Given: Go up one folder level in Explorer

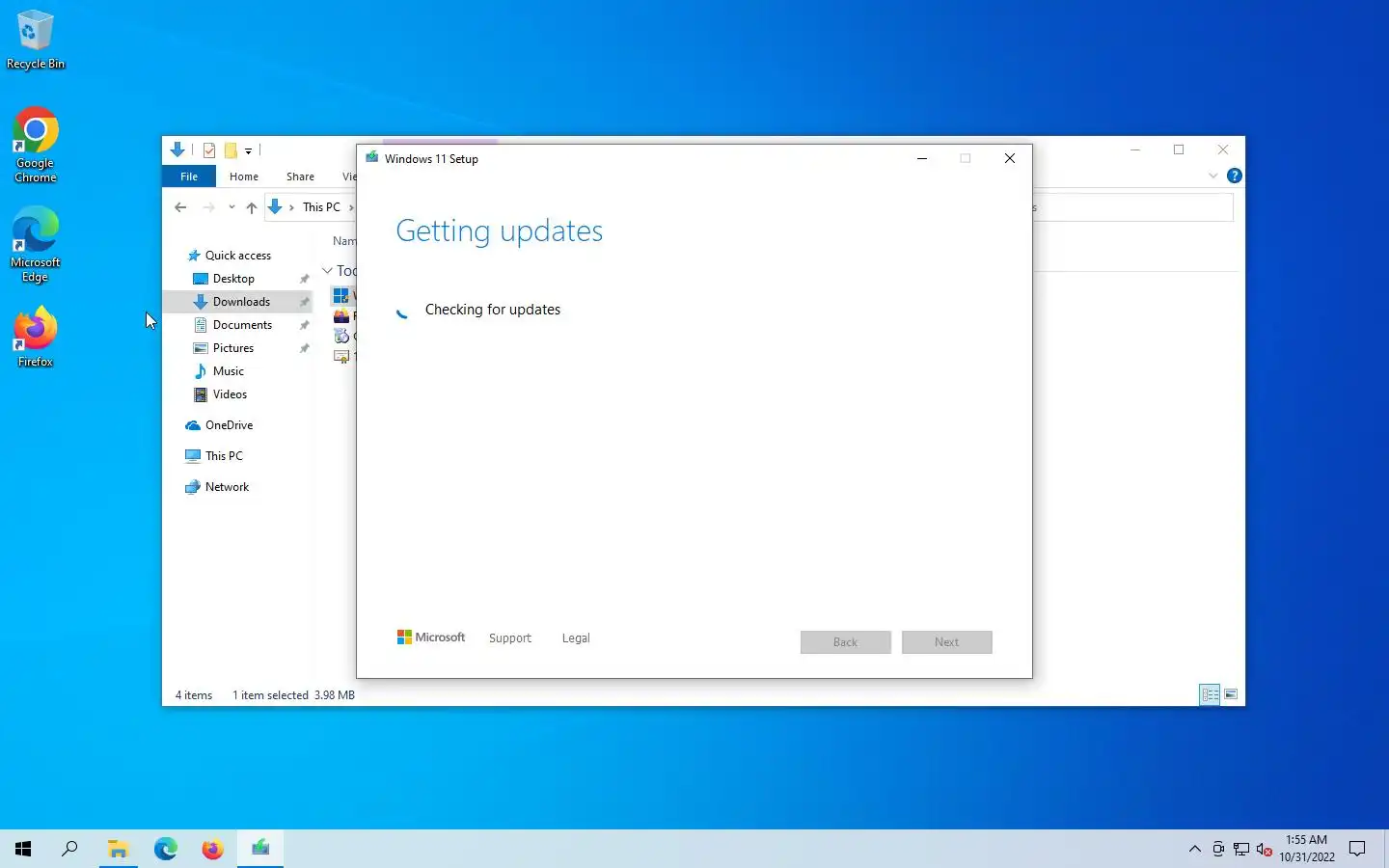Looking at the screenshot, I should pos(252,207).
